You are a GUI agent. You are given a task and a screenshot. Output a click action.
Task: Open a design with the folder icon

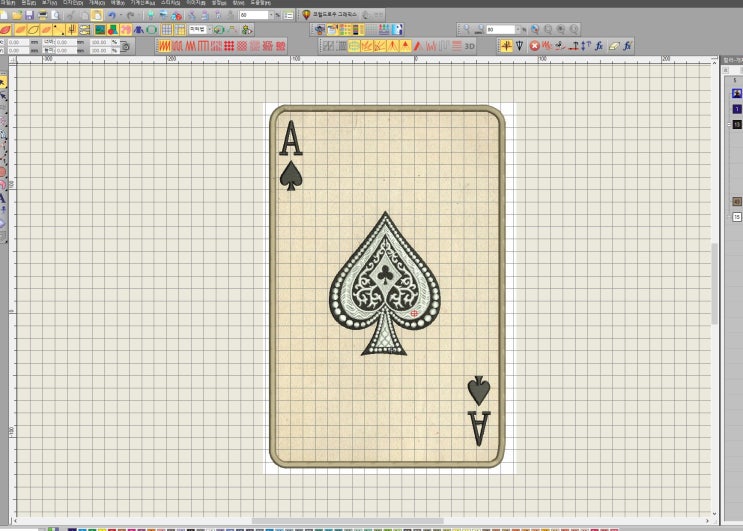pyautogui.click(x=17, y=16)
